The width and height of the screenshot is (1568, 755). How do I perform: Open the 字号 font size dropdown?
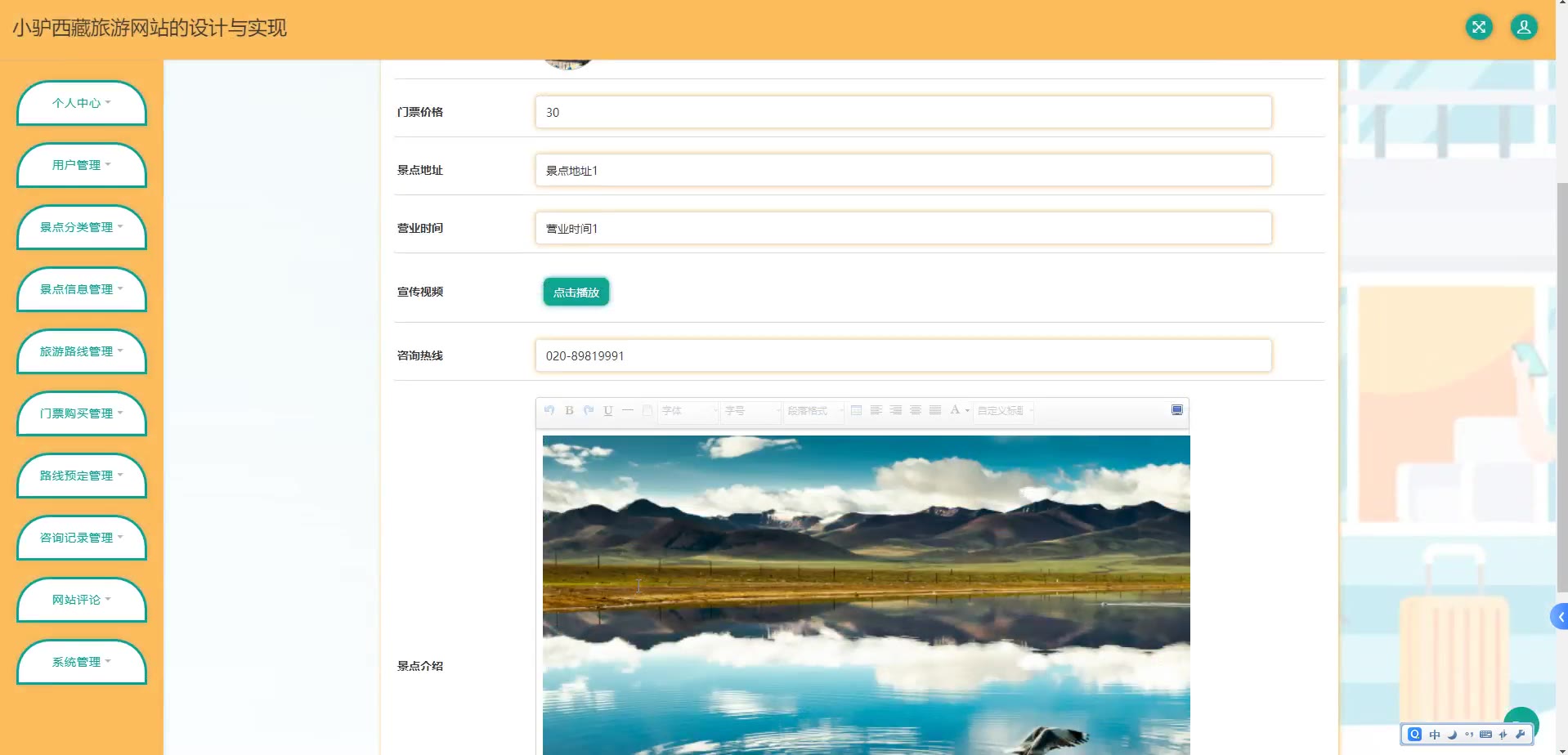[752, 410]
